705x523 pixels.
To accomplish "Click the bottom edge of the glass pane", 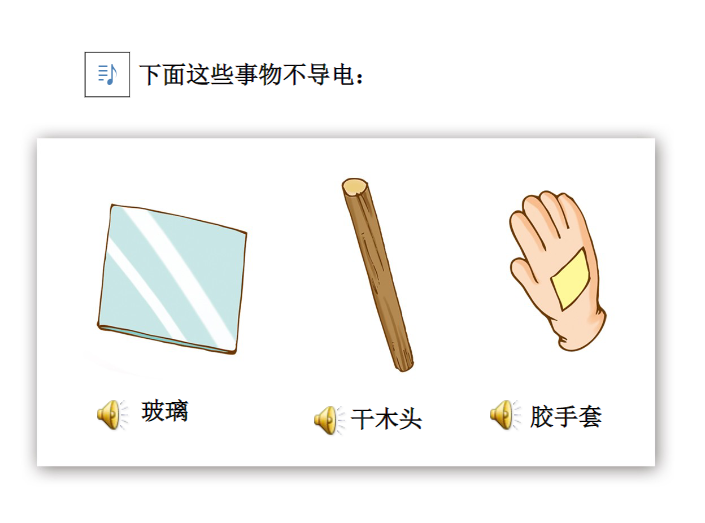I will [x=167, y=339].
